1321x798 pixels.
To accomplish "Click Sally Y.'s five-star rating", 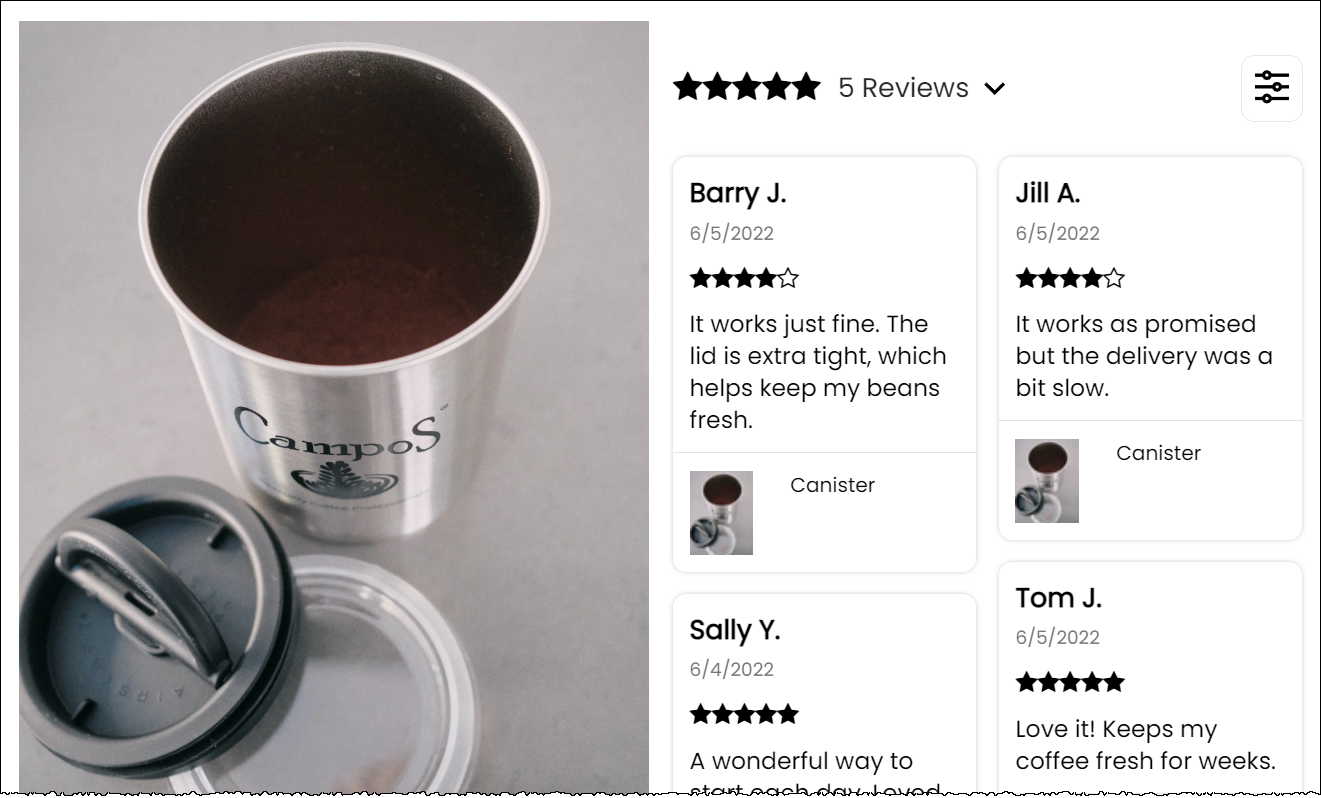I will (x=744, y=714).
